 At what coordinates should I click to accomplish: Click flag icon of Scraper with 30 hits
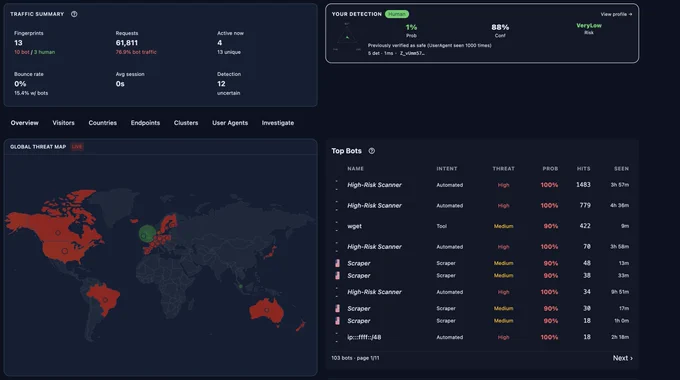tap(337, 308)
